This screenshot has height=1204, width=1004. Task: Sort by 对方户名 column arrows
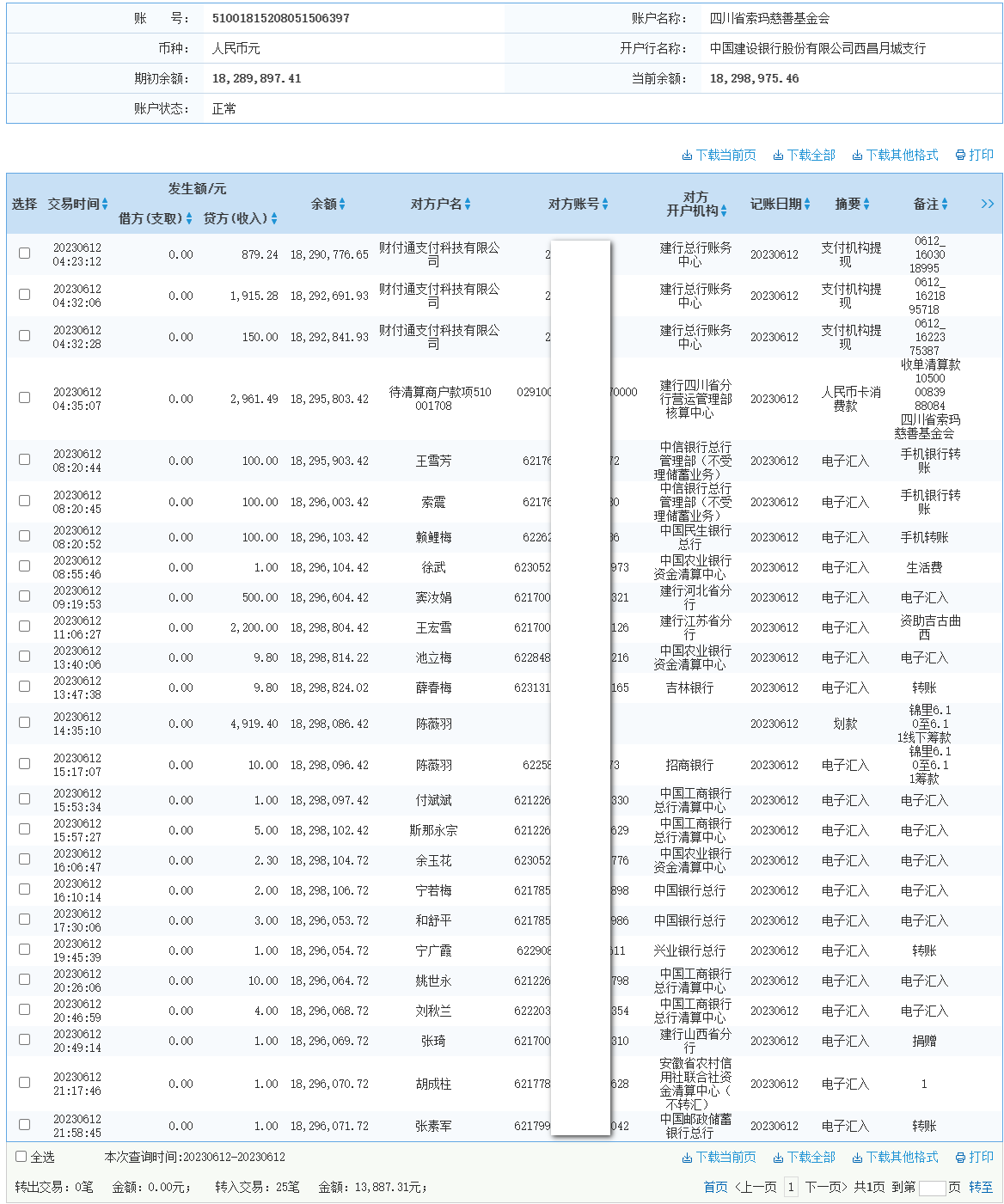468,204
